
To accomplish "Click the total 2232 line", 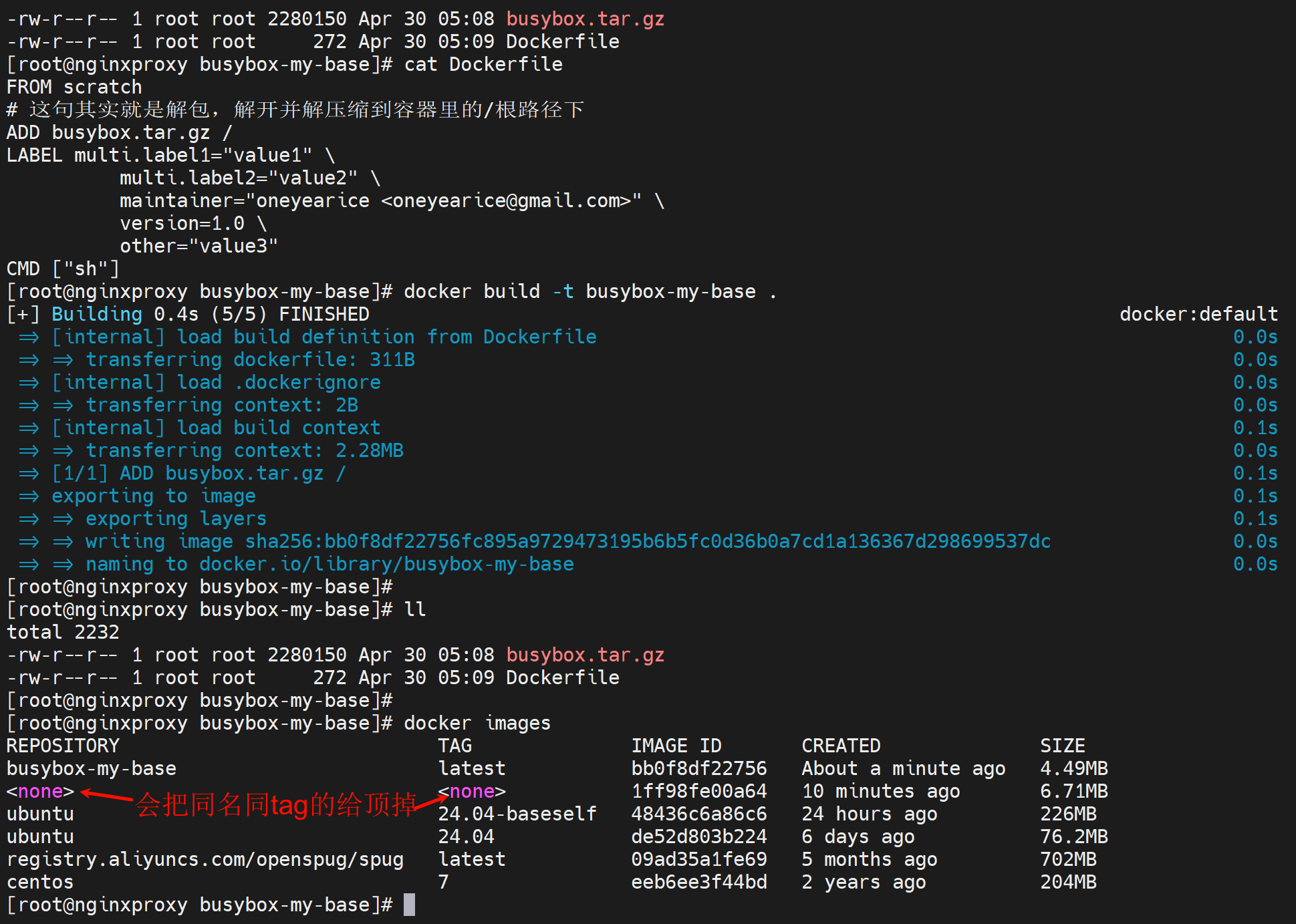I will point(63,632).
